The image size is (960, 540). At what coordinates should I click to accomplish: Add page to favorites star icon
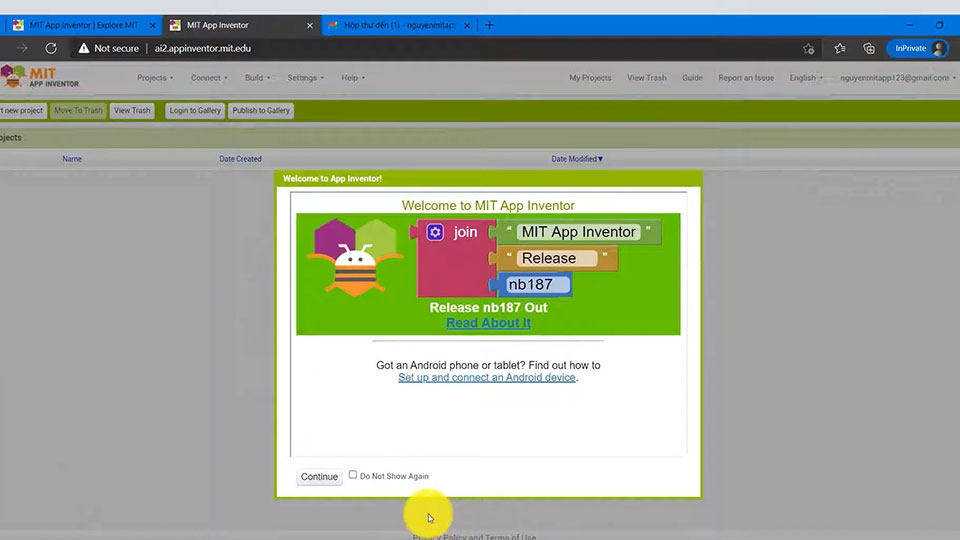808,48
